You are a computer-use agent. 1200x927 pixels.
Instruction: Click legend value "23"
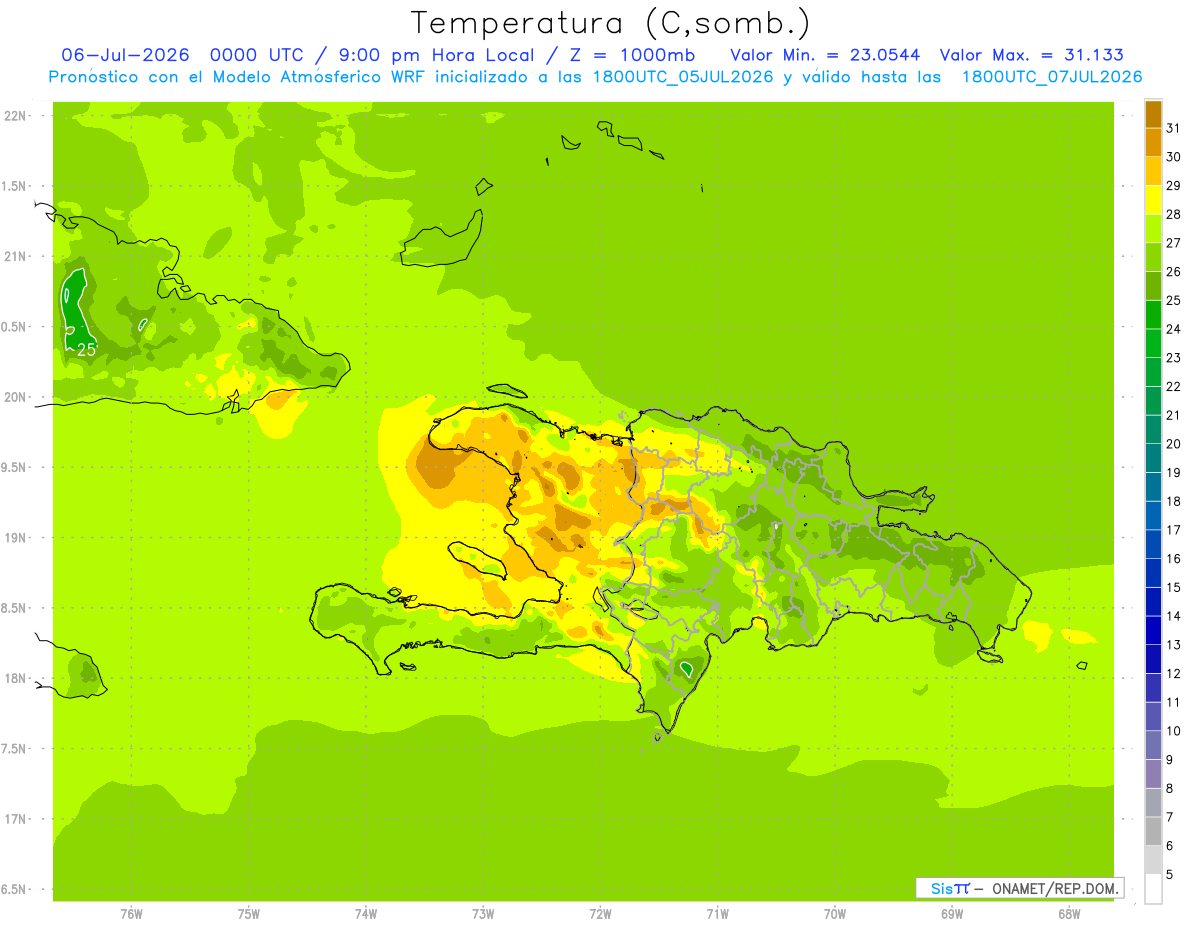coord(1173,358)
